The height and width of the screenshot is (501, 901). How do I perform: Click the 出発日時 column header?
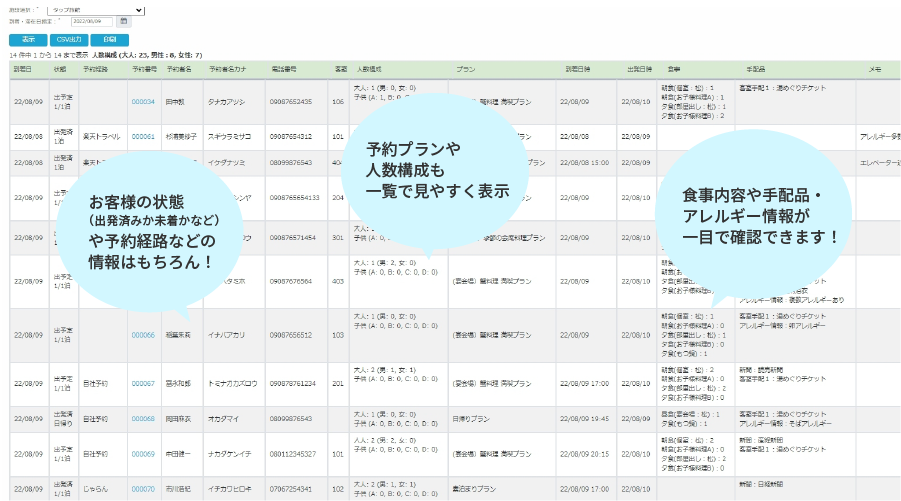(x=640, y=69)
